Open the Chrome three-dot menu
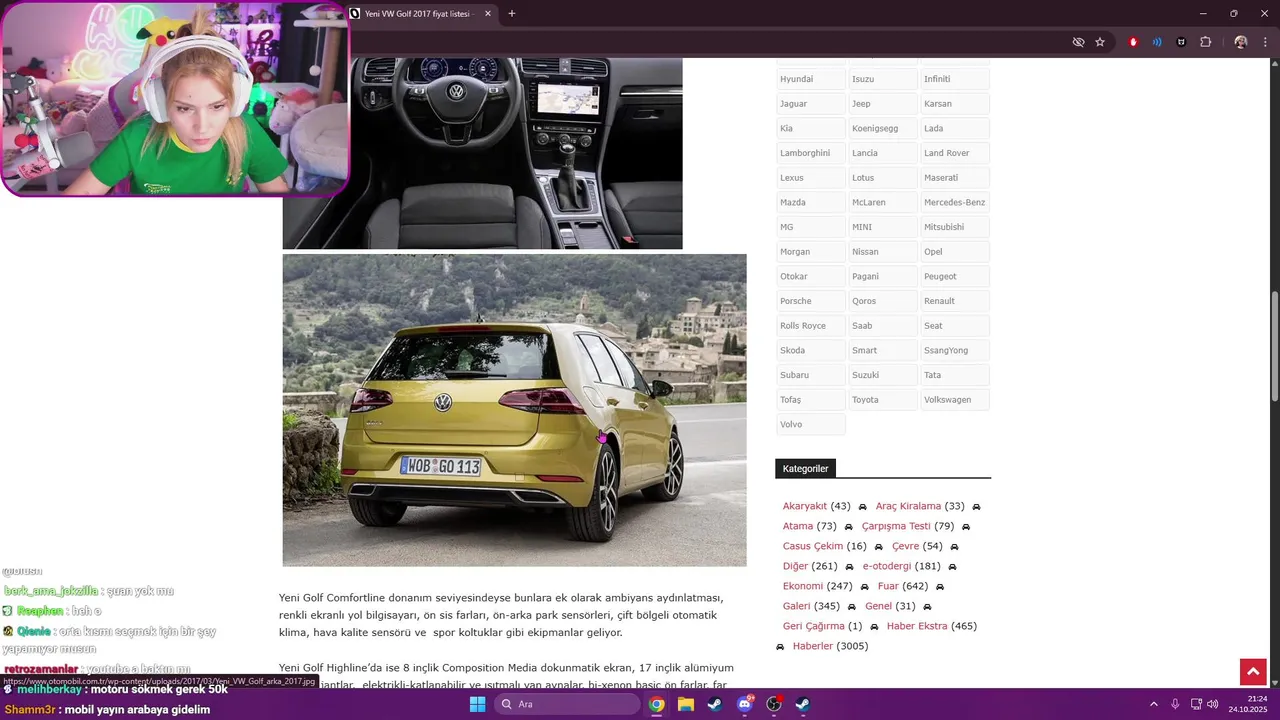 (x=1265, y=42)
